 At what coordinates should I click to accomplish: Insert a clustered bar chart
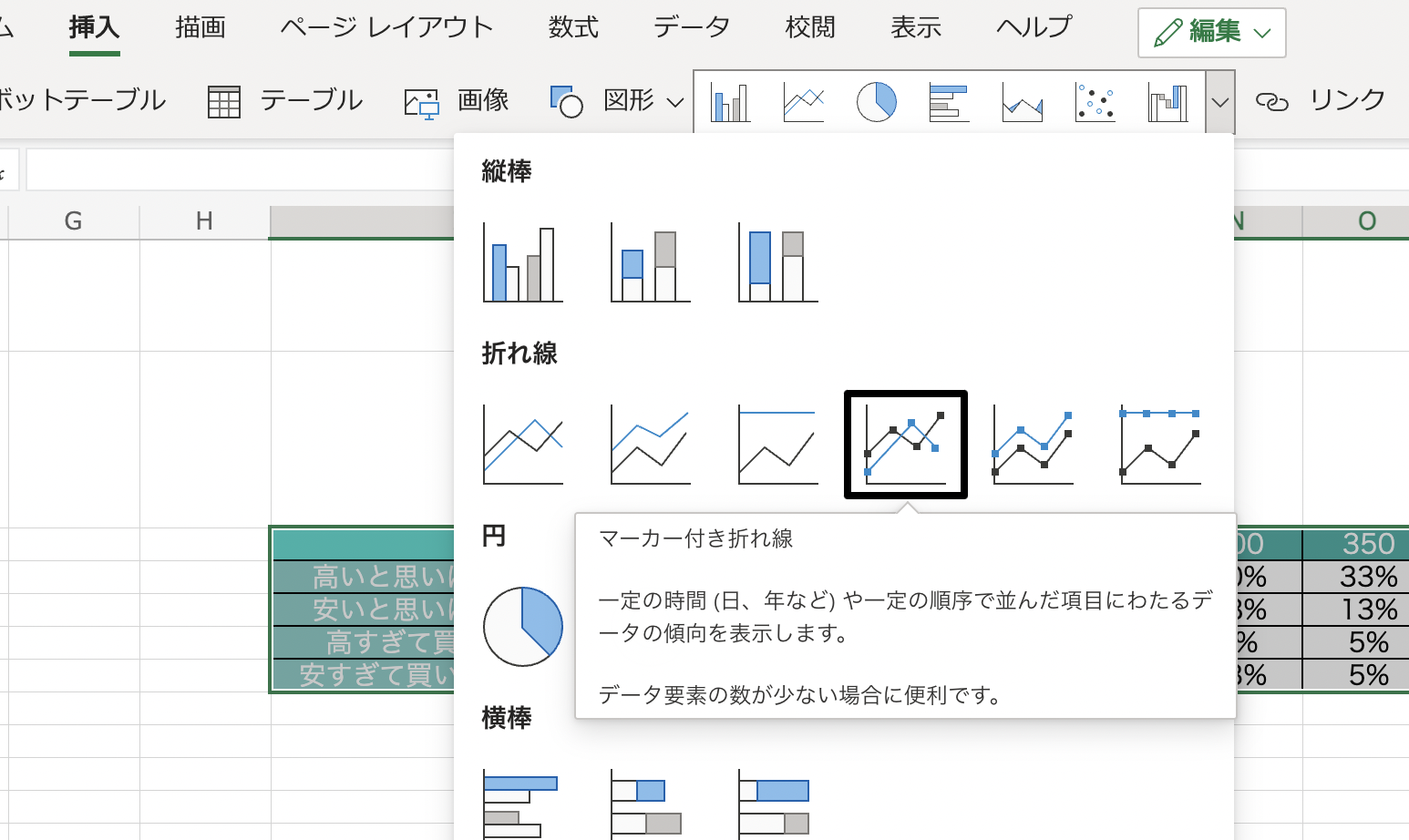(522, 804)
